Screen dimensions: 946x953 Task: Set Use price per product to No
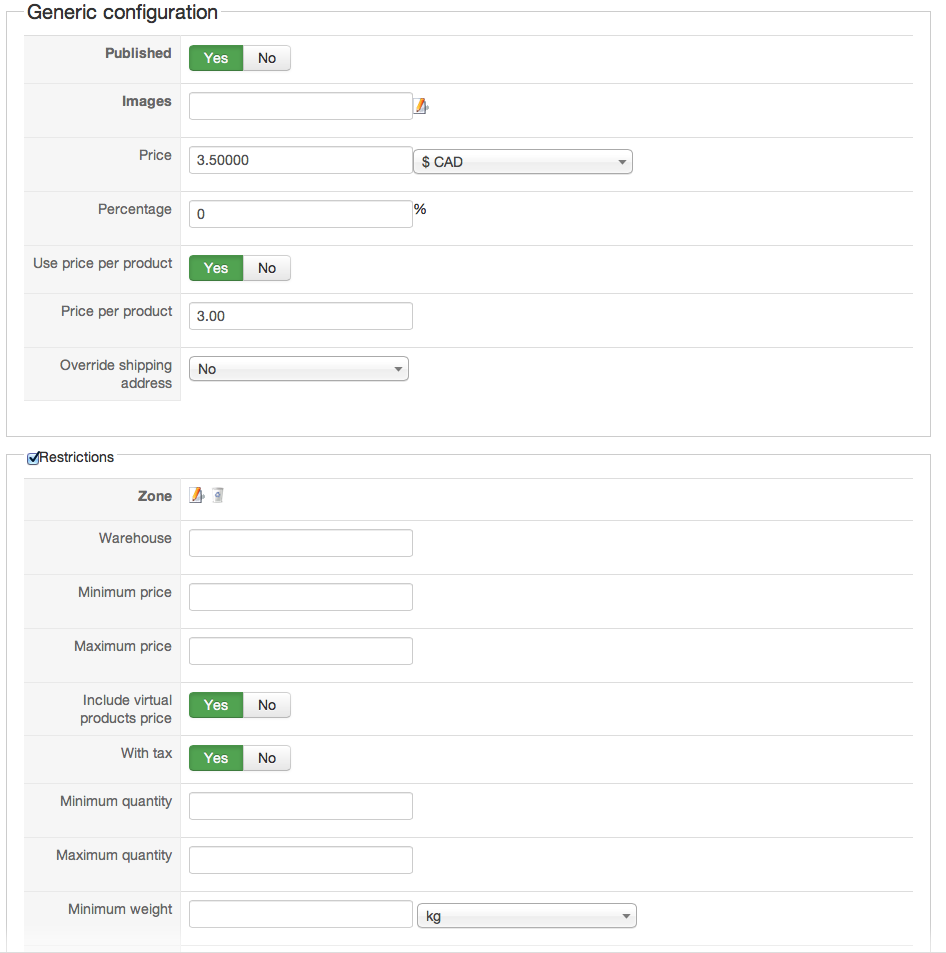tap(266, 268)
